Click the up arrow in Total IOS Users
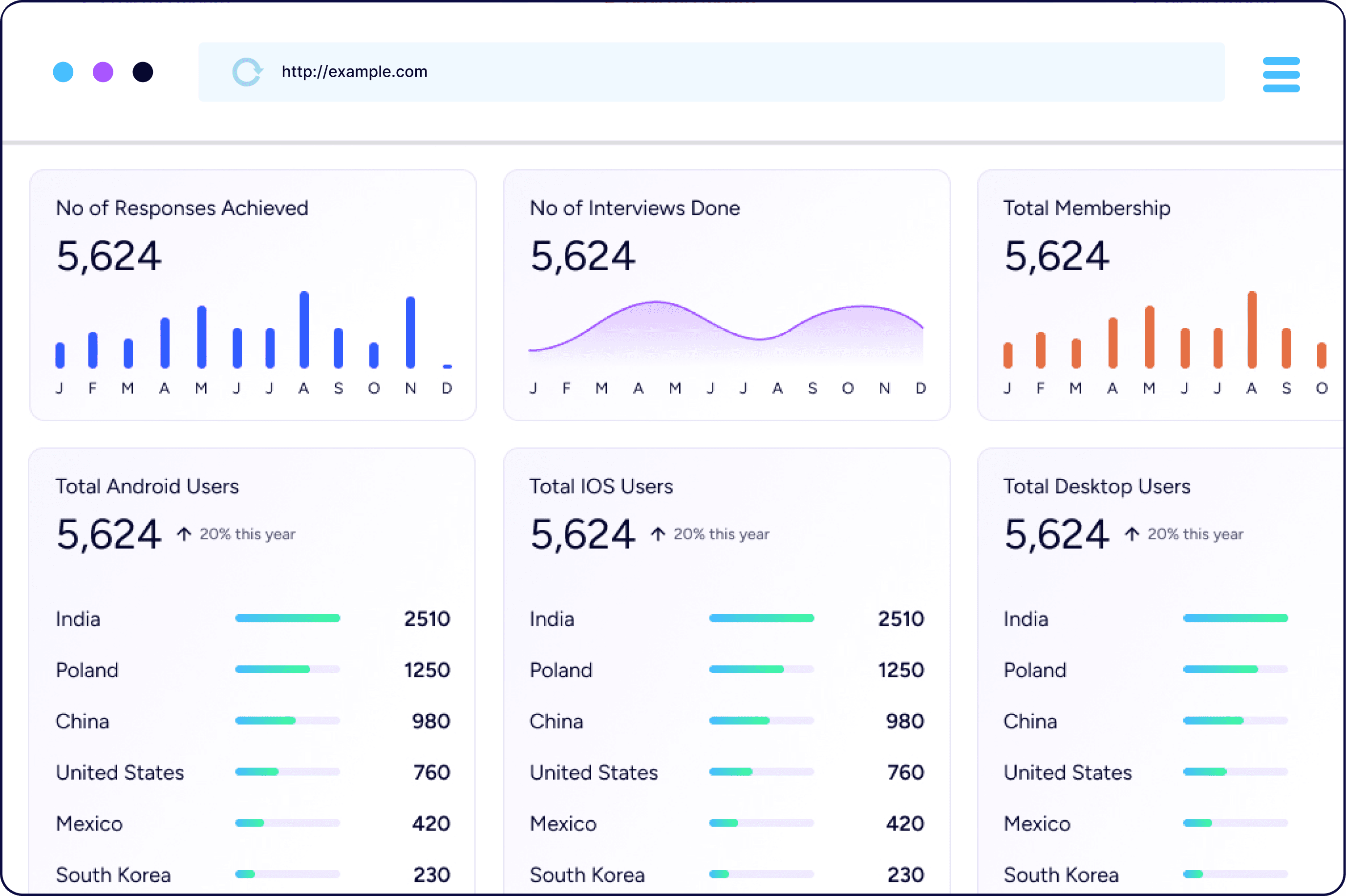 (658, 533)
